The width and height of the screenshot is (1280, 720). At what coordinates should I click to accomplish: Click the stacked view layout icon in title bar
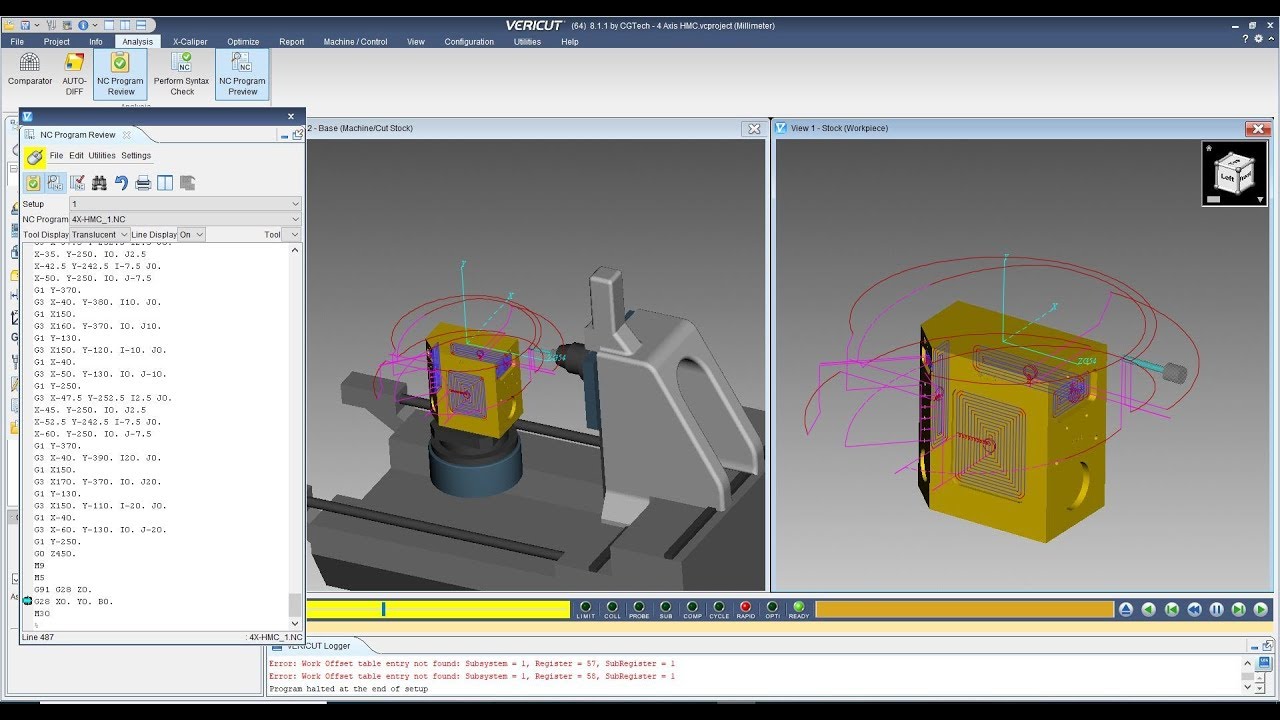(x=141, y=25)
